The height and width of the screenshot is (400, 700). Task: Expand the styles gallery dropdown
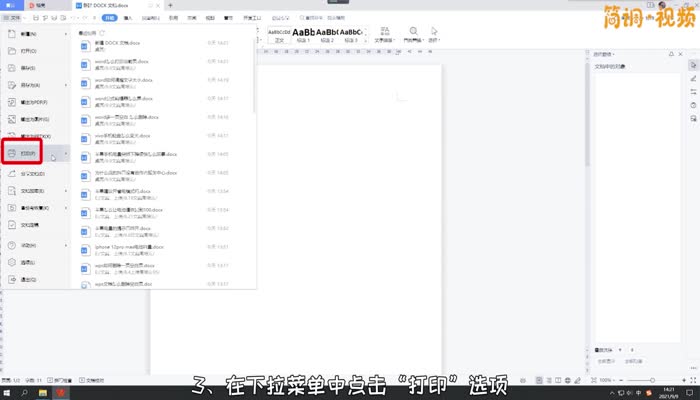pos(366,41)
